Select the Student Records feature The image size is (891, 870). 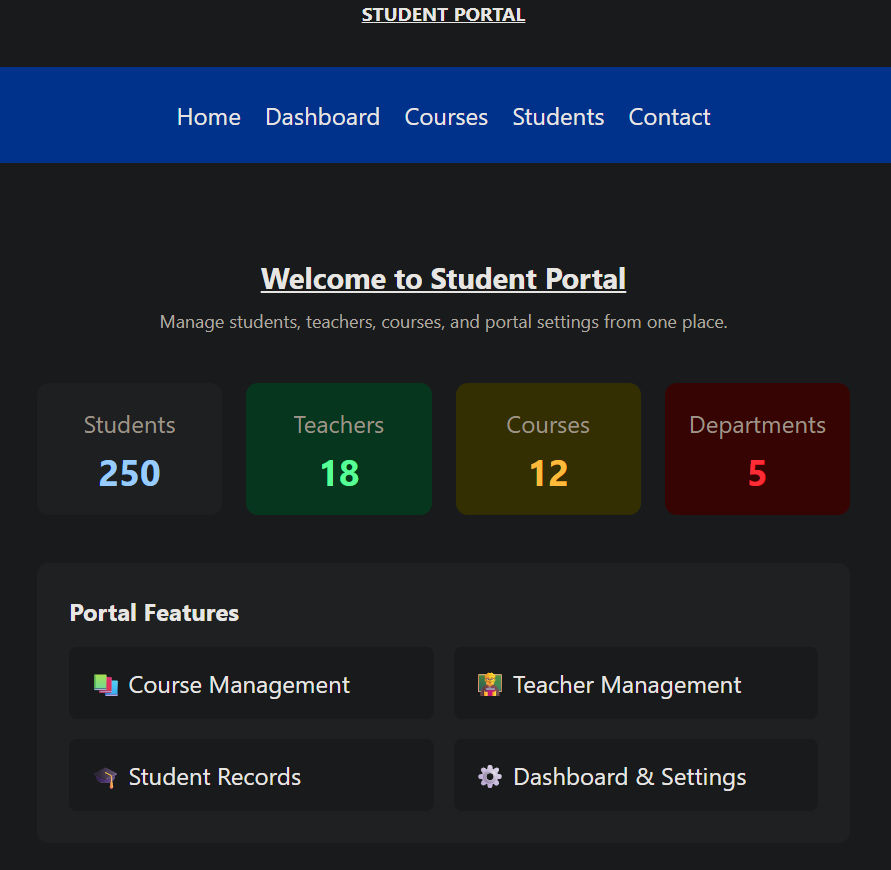(x=251, y=775)
